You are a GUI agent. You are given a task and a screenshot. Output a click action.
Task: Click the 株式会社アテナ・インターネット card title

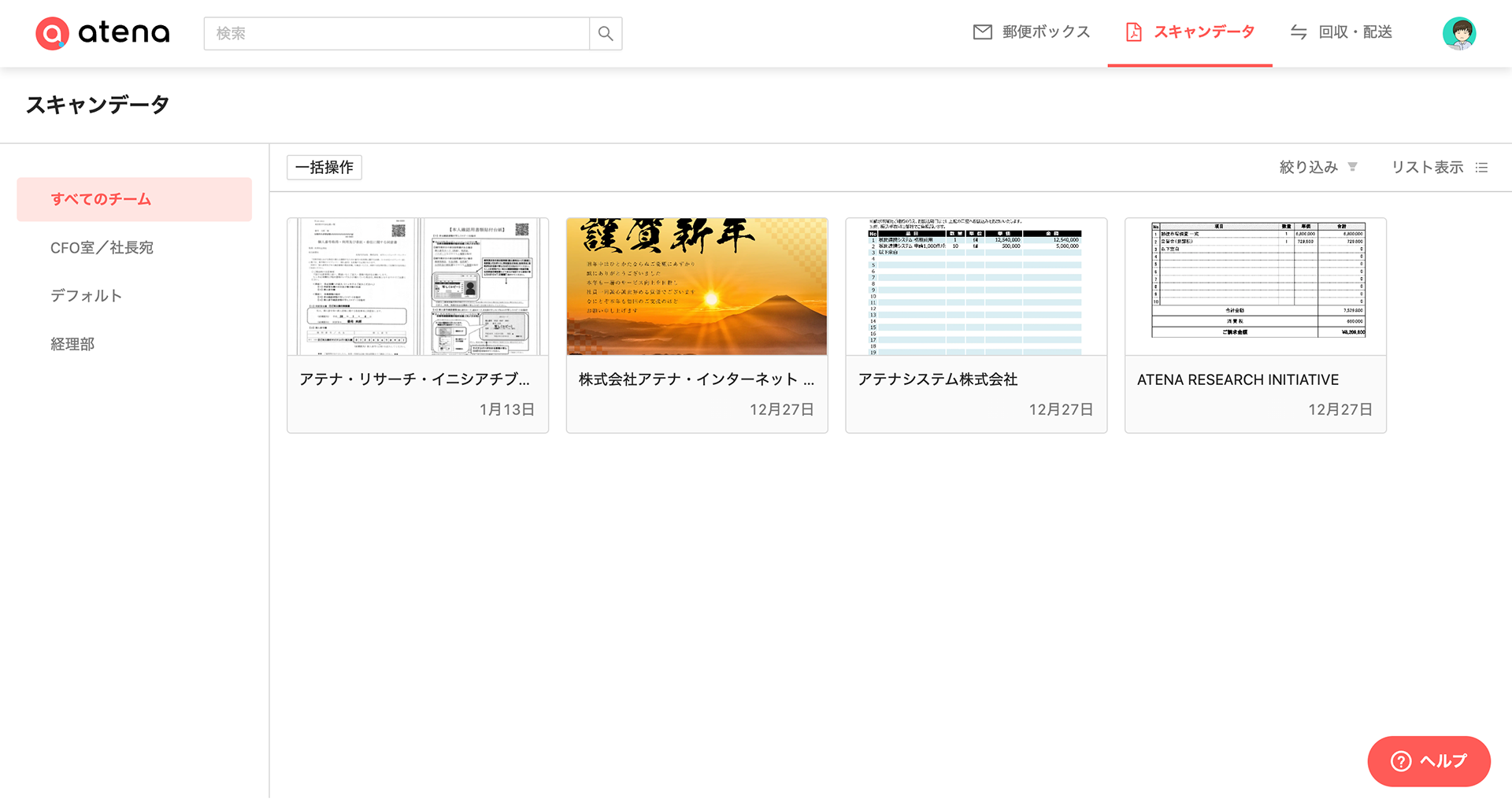(x=696, y=379)
